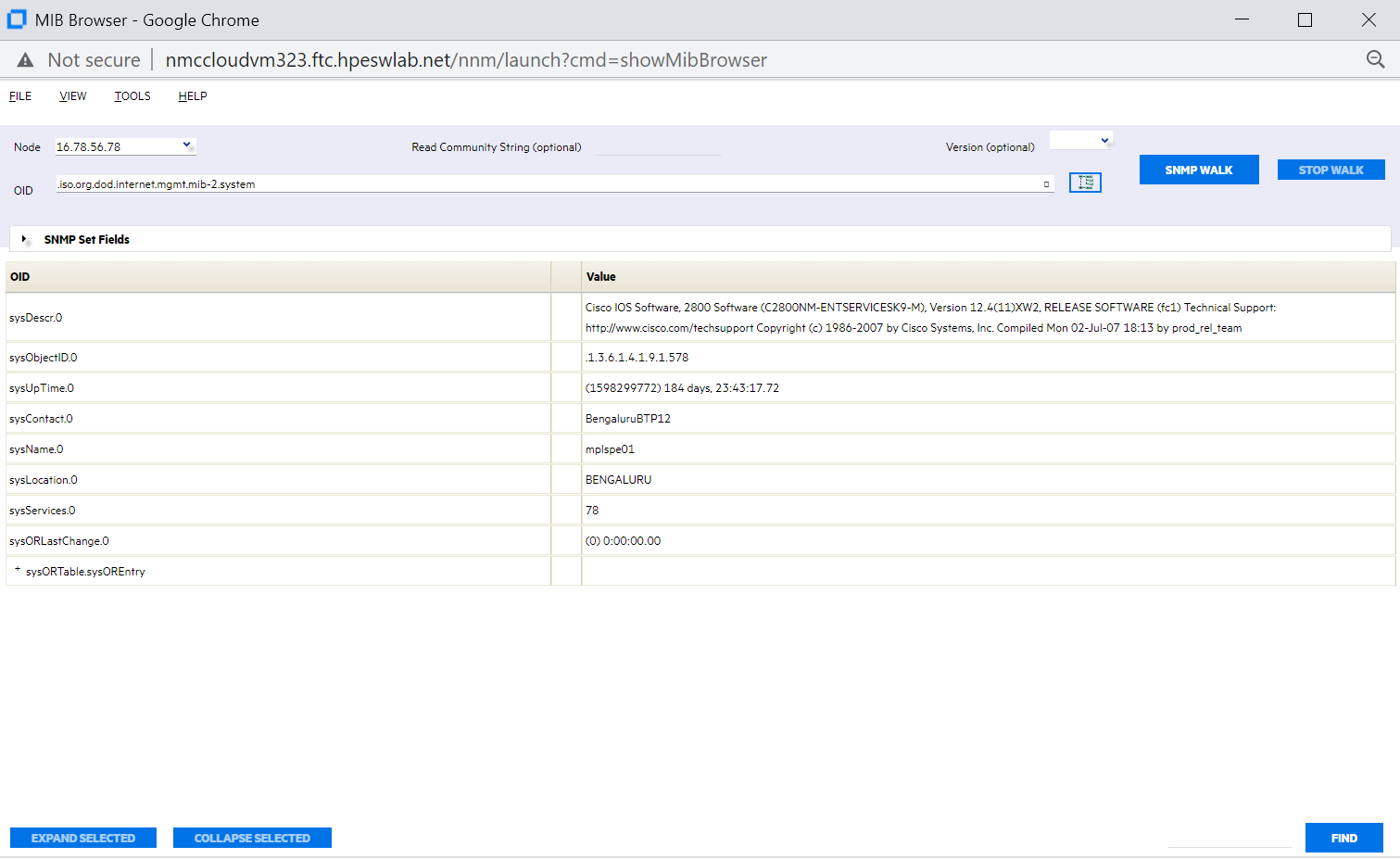The width and height of the screenshot is (1400, 859).
Task: Open the FILE menu
Action: [19, 95]
